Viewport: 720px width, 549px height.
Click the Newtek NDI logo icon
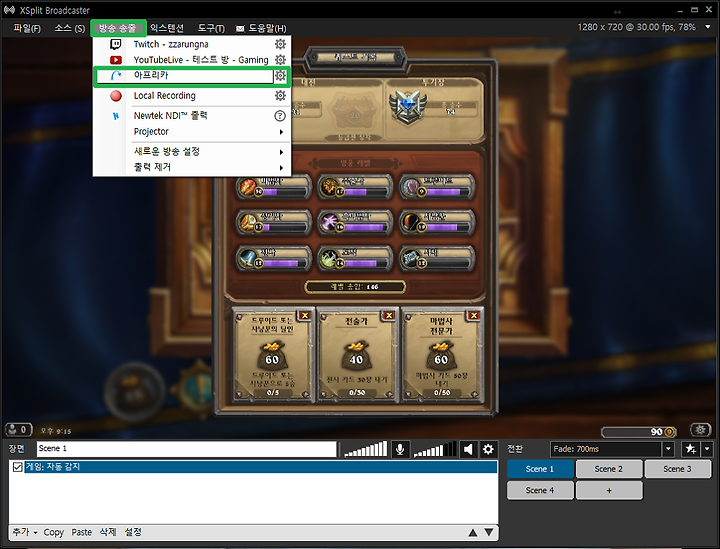pyautogui.click(x=116, y=116)
